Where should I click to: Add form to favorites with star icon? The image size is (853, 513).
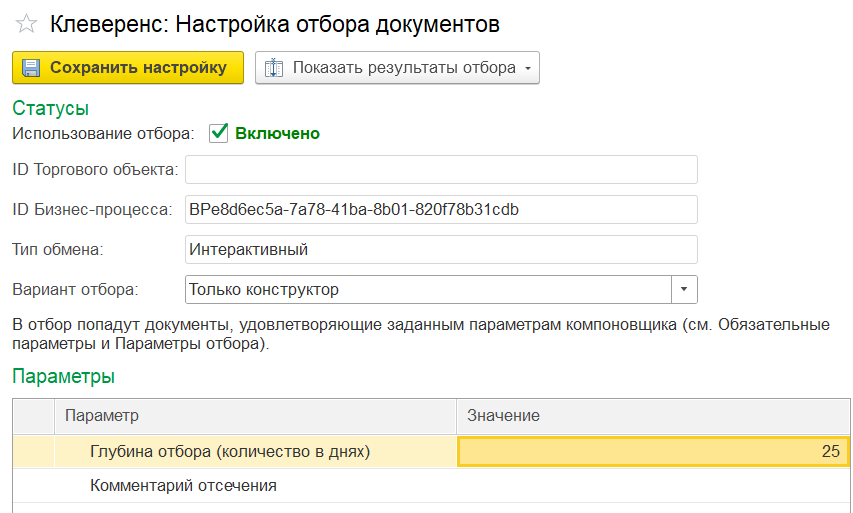pyautogui.click(x=26, y=24)
